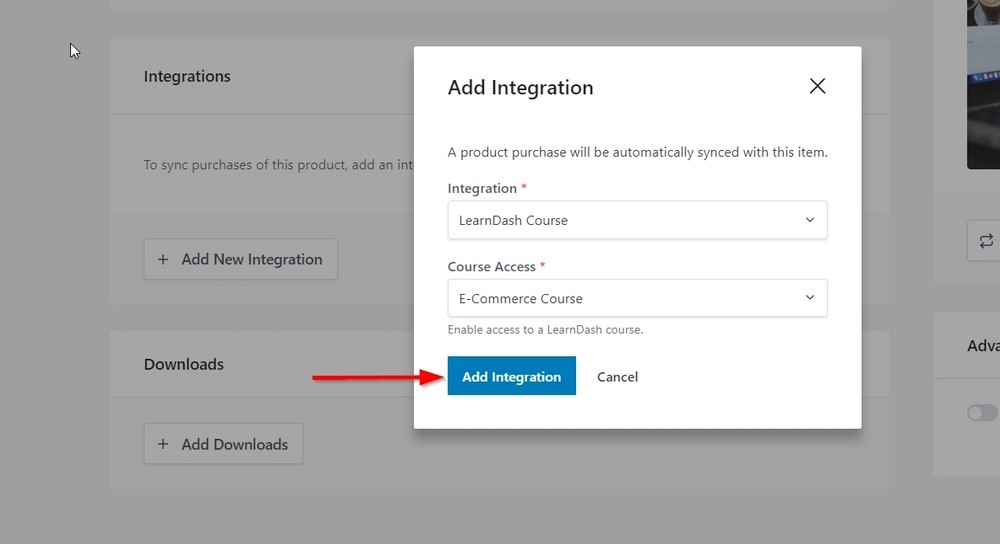Click the swap arrows icon button on right
This screenshot has height=544, width=1000.
pos(986,240)
